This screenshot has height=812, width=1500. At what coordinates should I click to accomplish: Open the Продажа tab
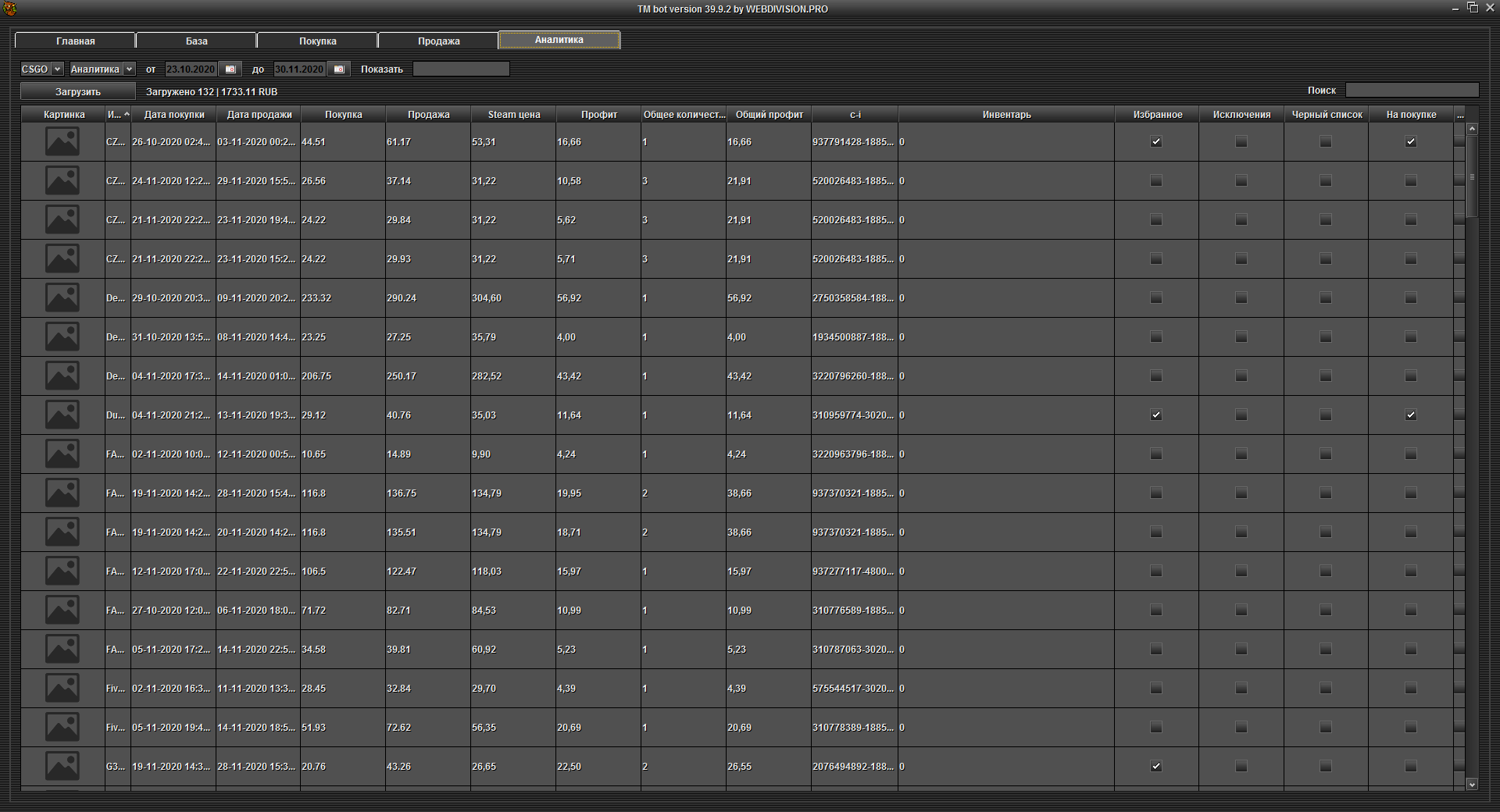click(x=438, y=41)
